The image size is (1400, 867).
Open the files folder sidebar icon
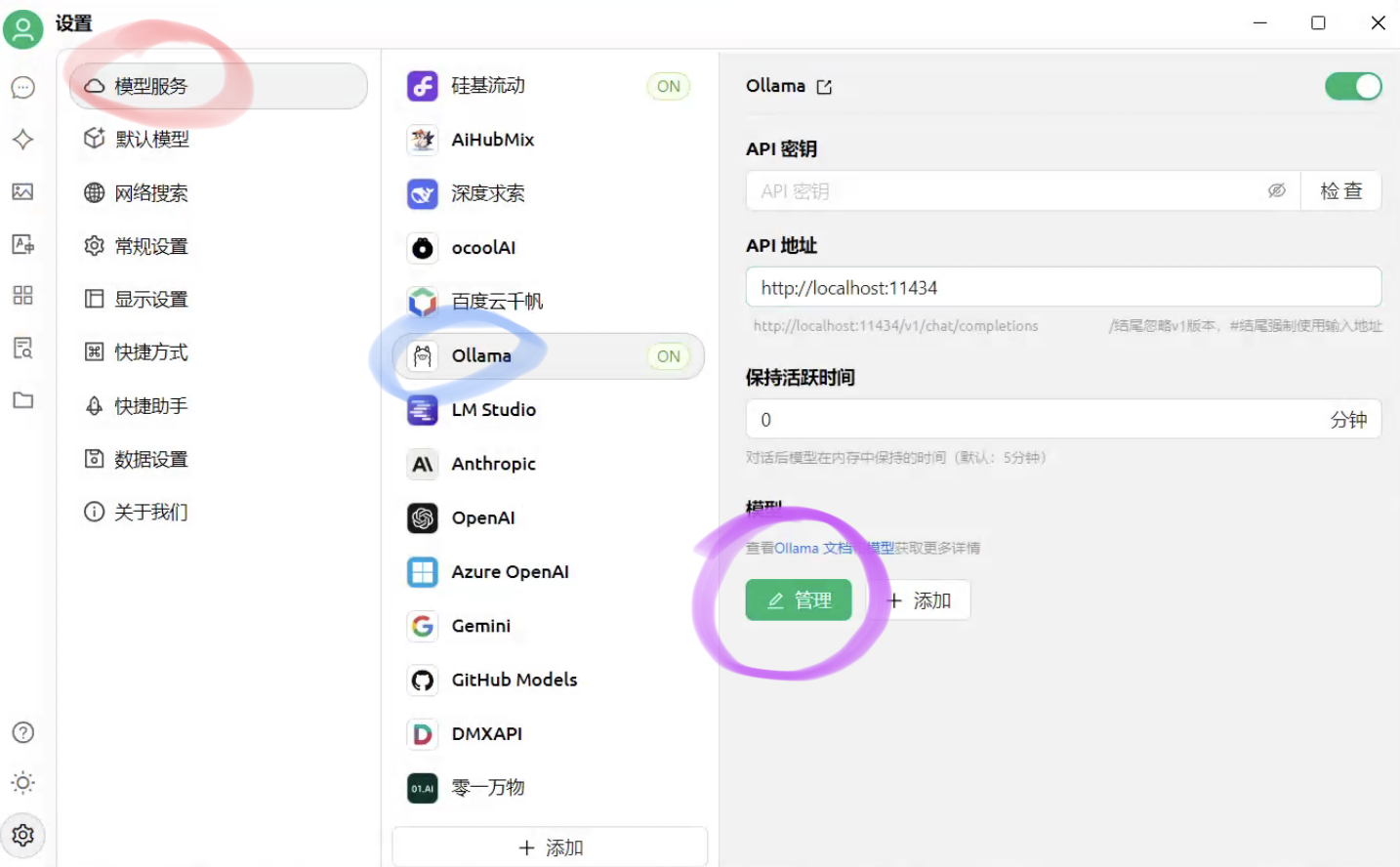tap(23, 399)
